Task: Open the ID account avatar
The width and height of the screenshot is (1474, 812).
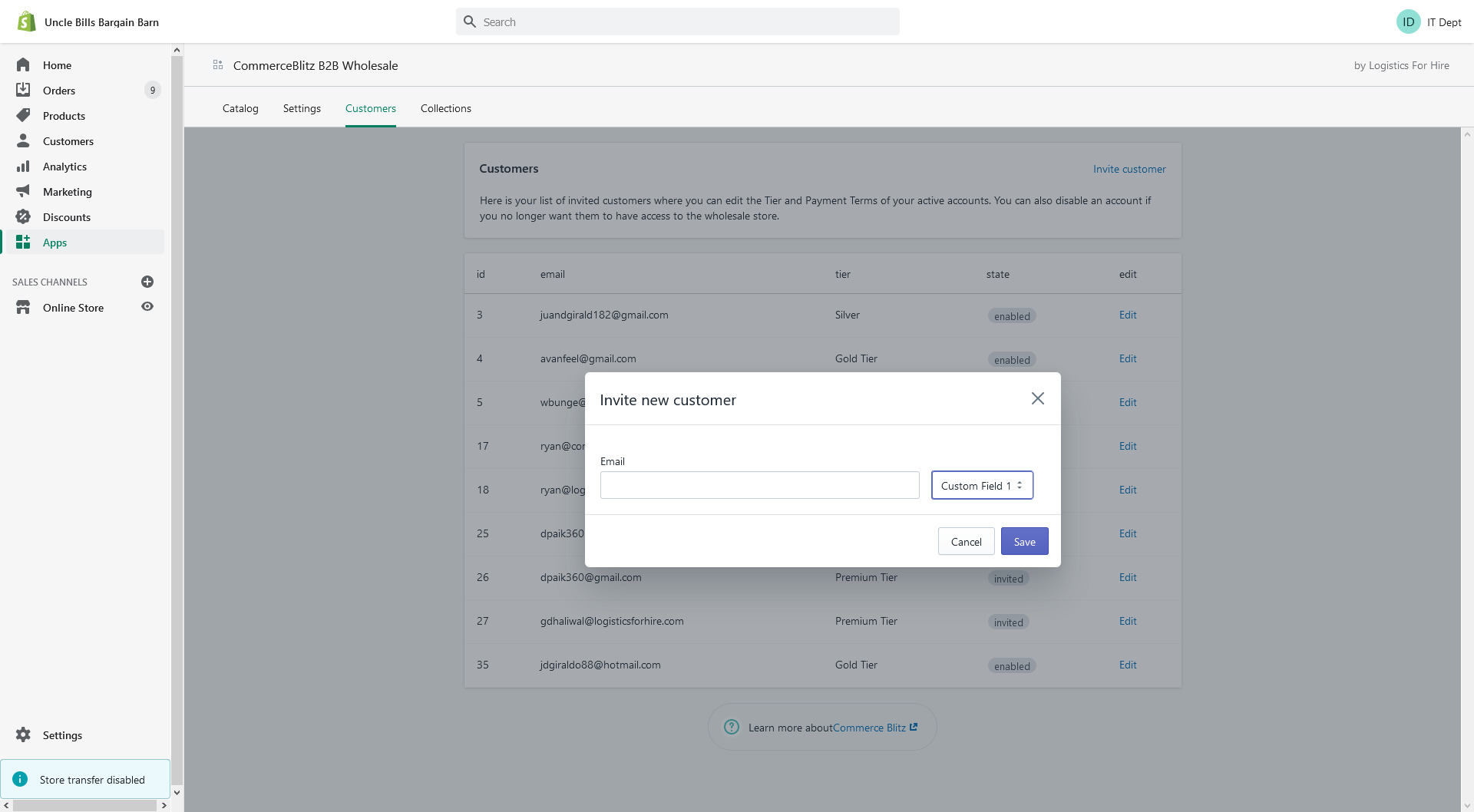Action: tap(1408, 21)
